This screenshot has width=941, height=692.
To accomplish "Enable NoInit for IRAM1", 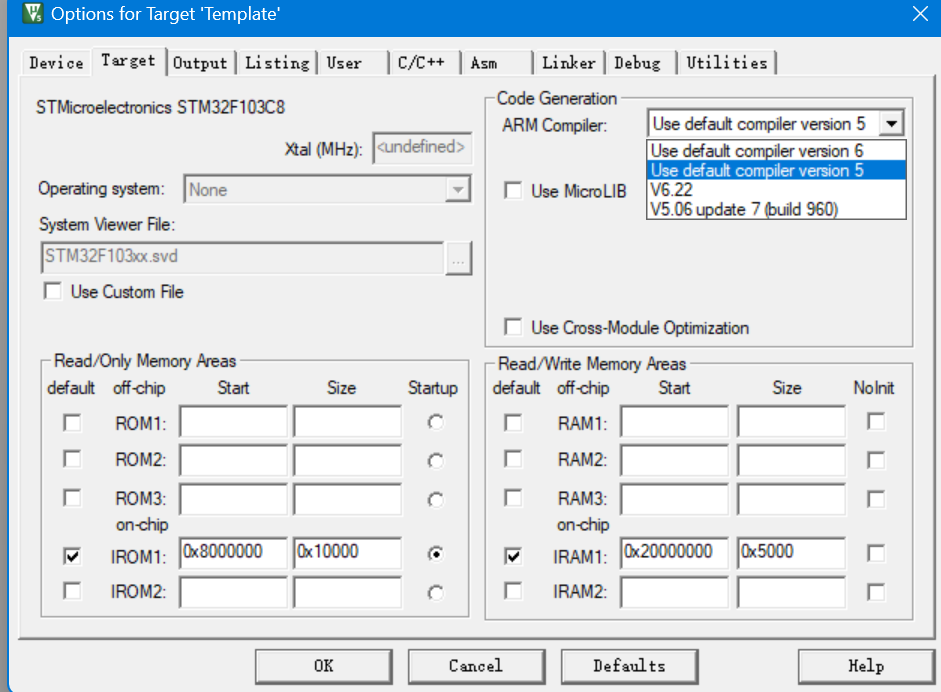I will pos(876,553).
